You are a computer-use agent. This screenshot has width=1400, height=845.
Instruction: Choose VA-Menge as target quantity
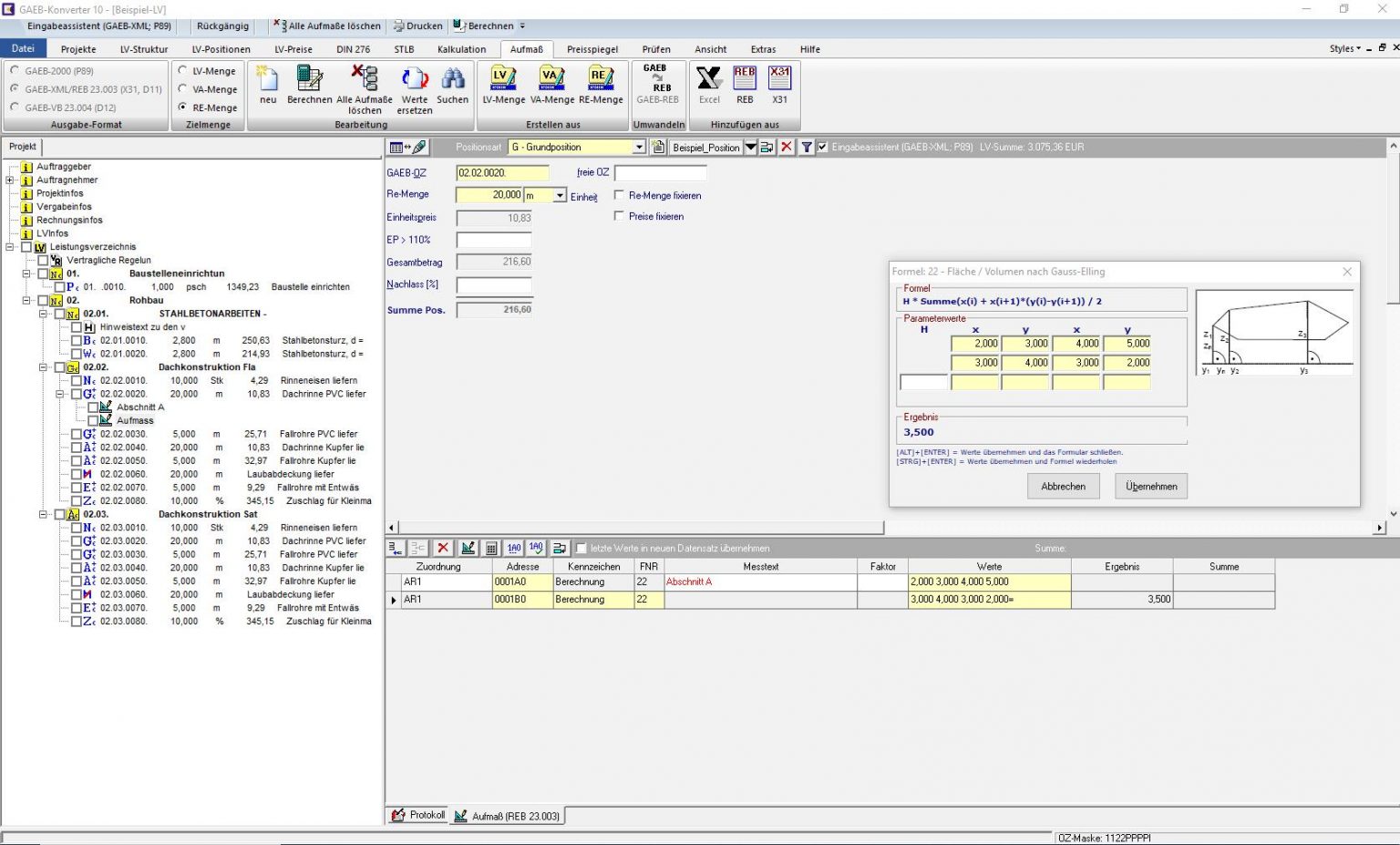182,88
